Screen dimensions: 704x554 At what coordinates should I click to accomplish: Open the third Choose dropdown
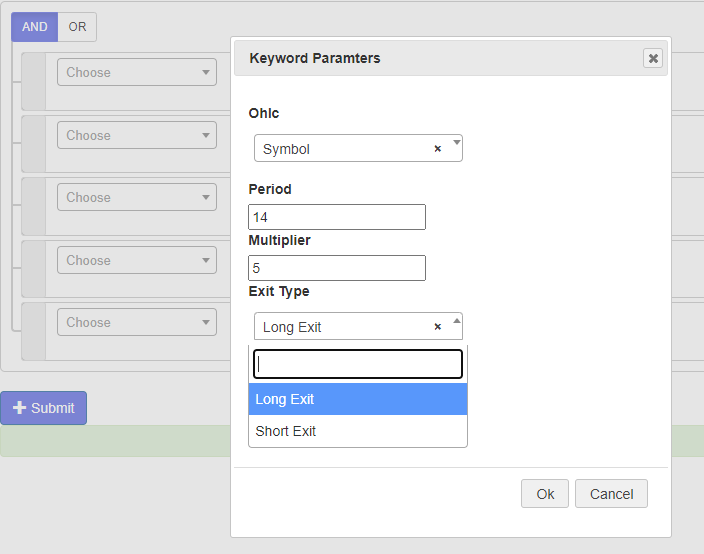137,197
